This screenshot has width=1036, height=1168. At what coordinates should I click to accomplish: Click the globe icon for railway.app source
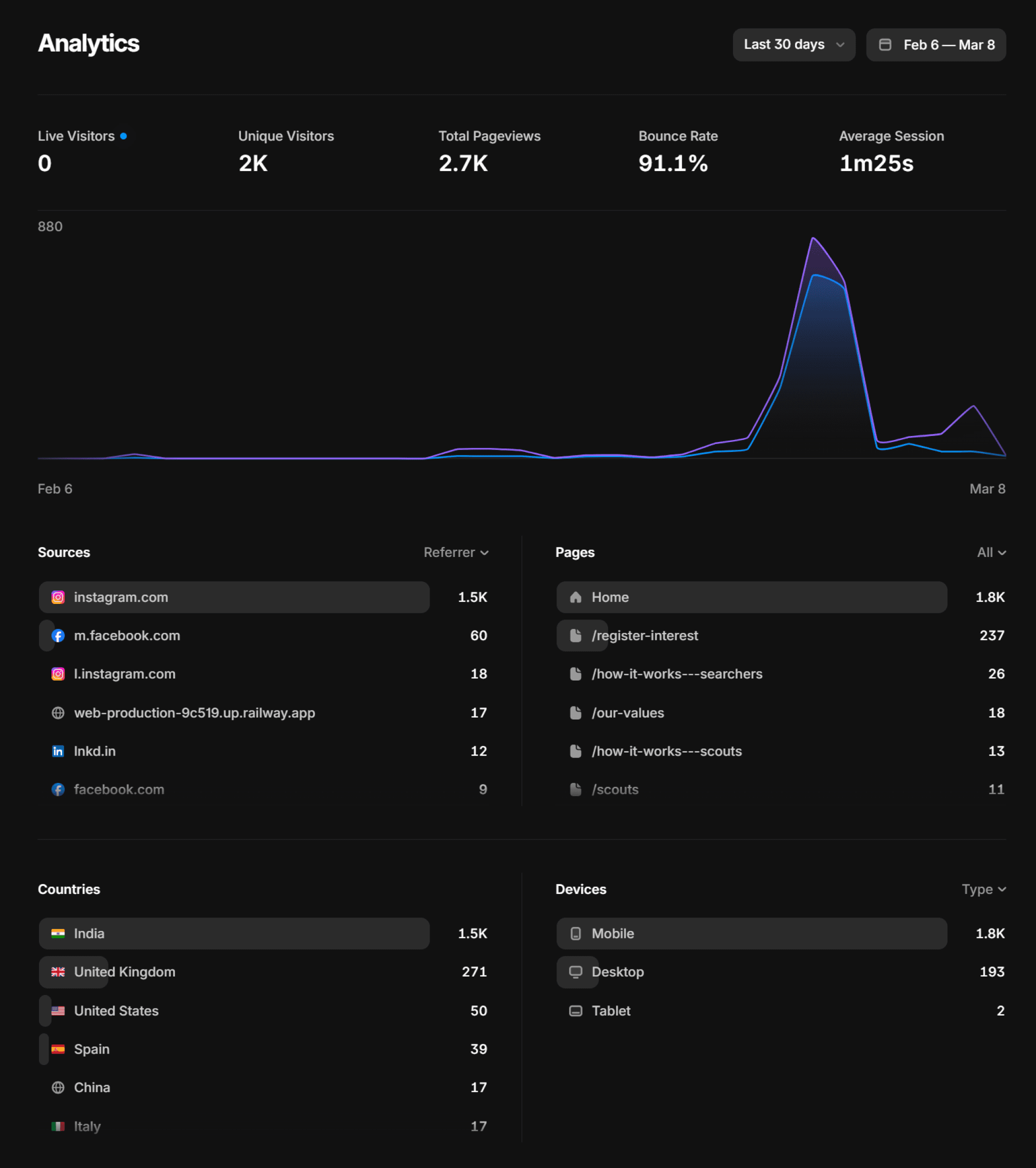[57, 712]
